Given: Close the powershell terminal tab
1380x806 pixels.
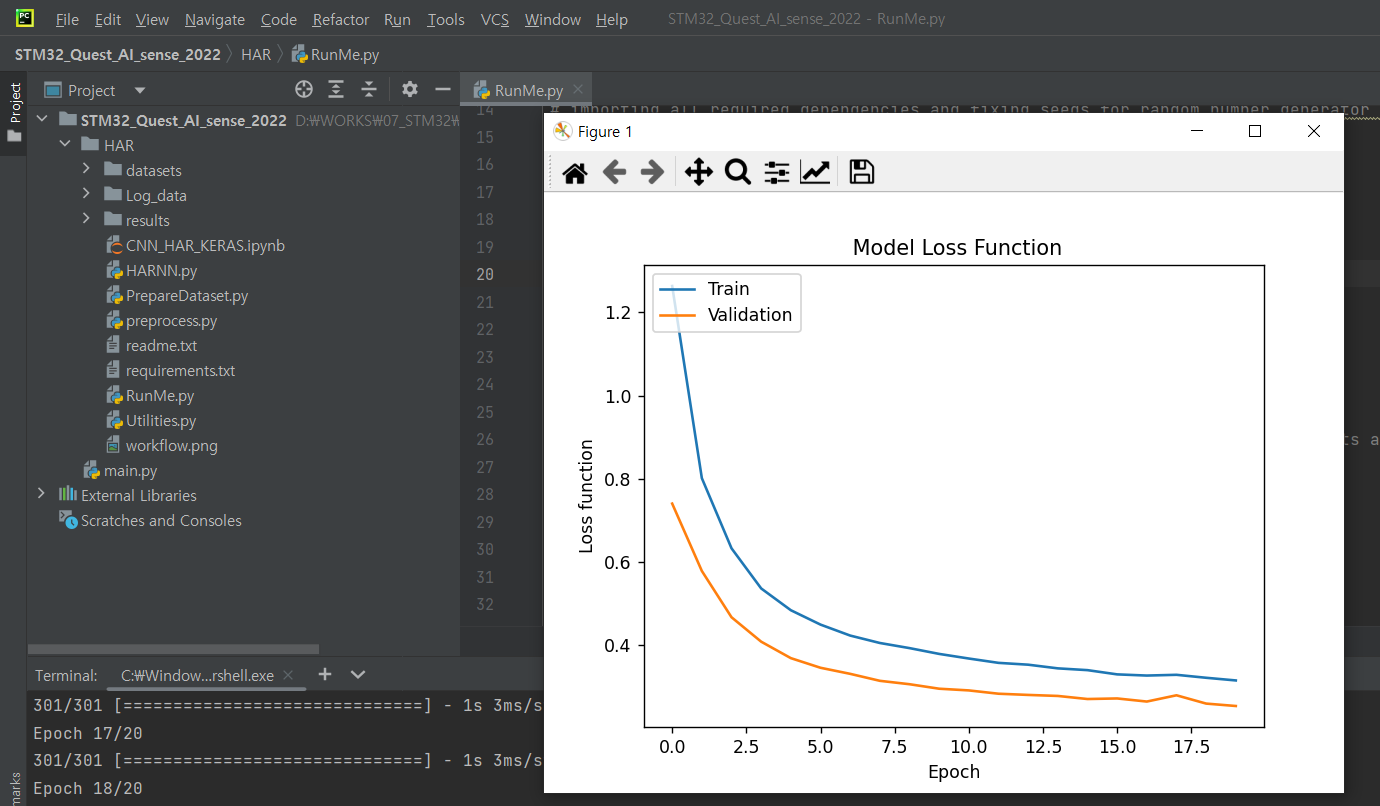Looking at the screenshot, I should (x=288, y=675).
